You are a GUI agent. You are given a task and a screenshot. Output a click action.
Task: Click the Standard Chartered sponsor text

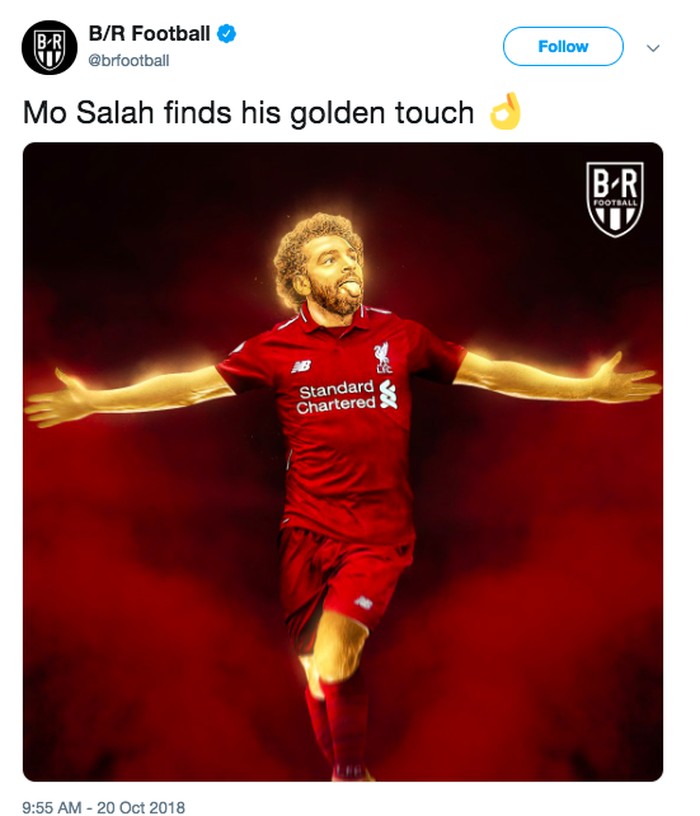coord(336,397)
